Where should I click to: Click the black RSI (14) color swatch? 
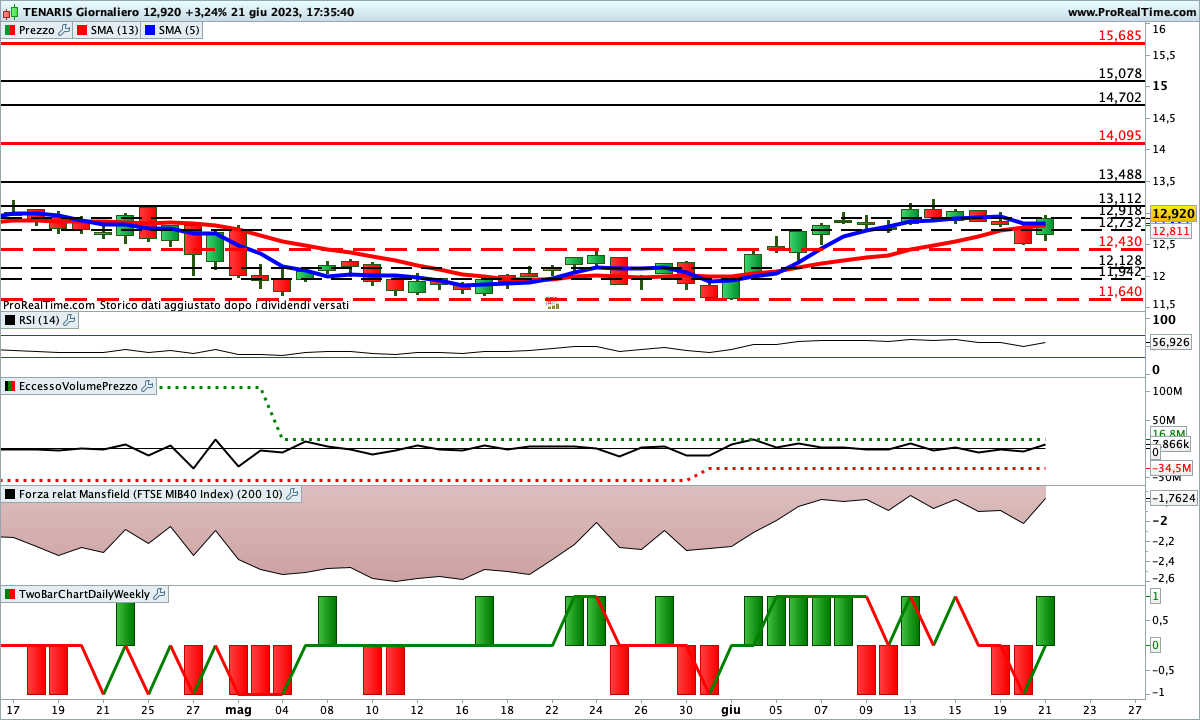click(x=10, y=320)
